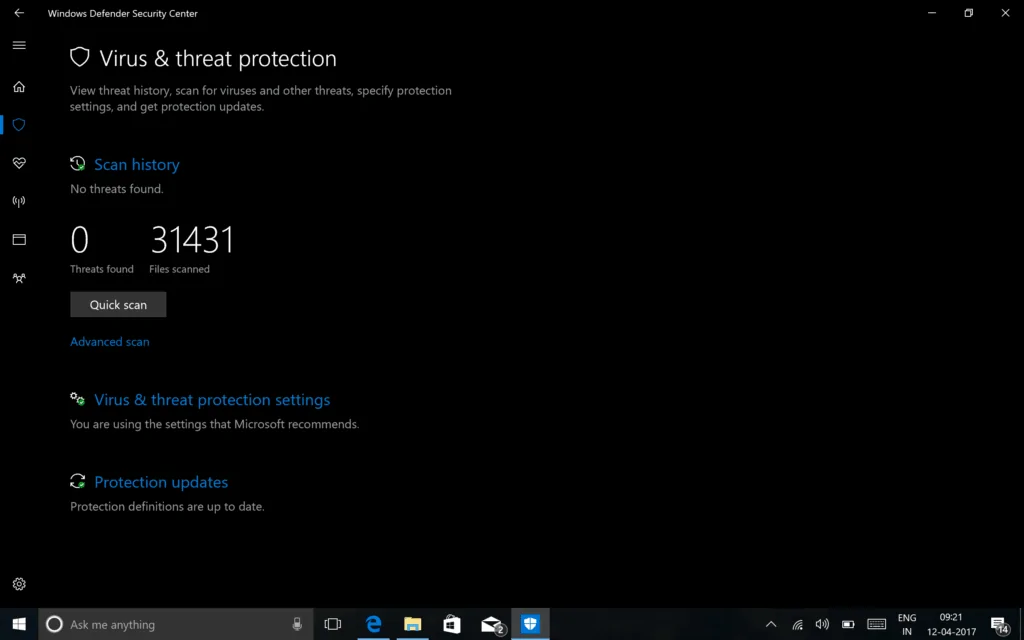Open the Windows Start menu
Screen dimensions: 1024x640
pos(19,624)
